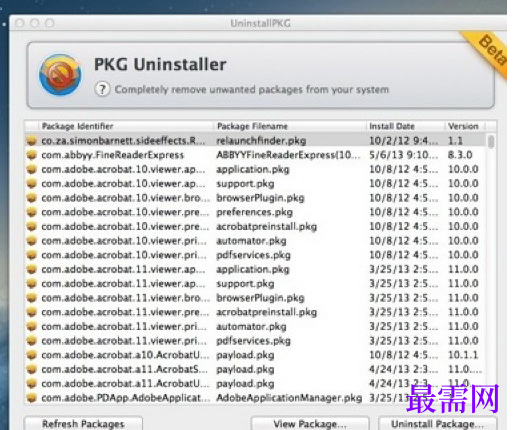Select the 10.0.0 automator.pkg row
This screenshot has width=518, height=430.
click(x=255, y=241)
